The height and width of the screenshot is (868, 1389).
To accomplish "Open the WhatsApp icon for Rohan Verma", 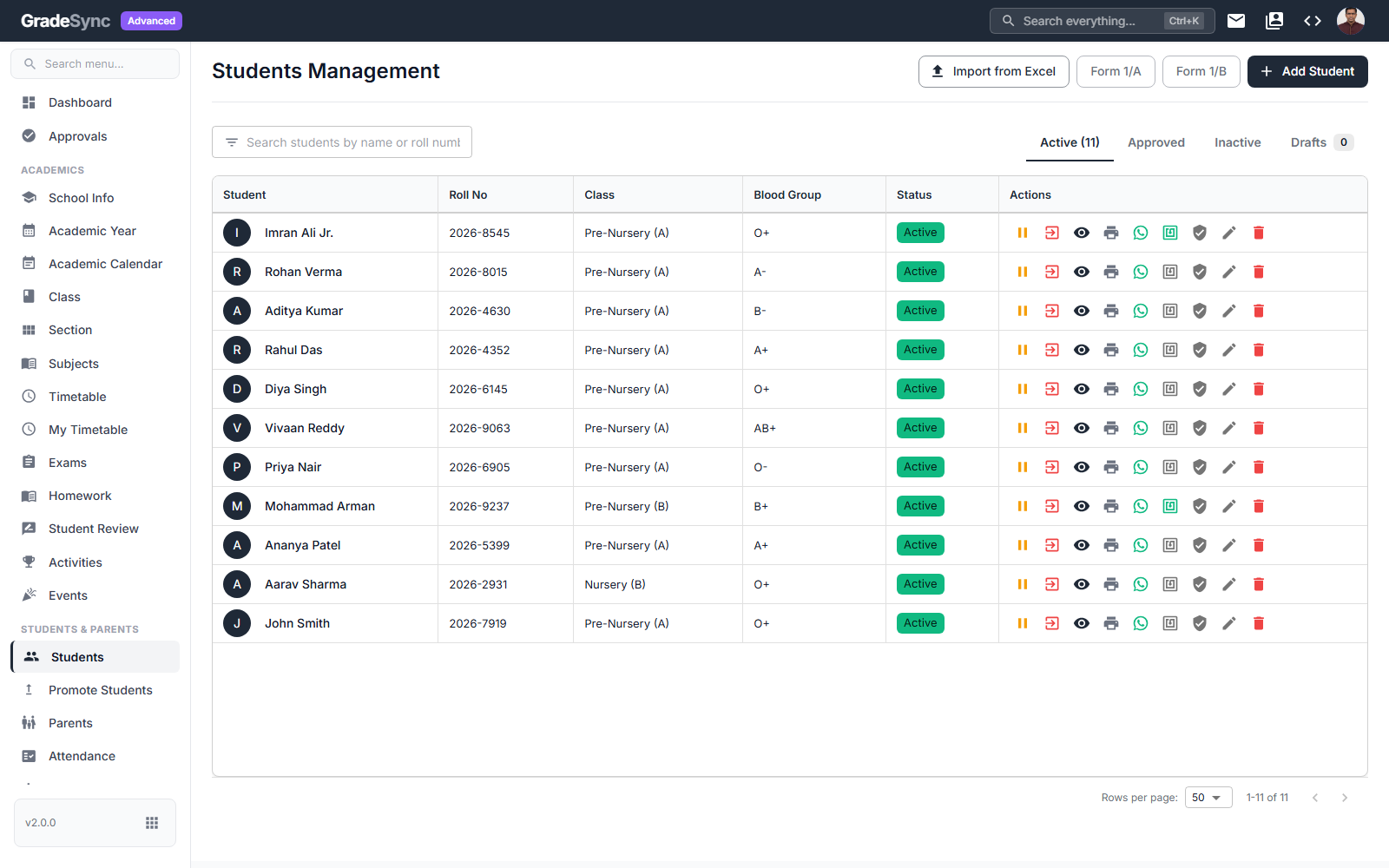I will coord(1141,272).
